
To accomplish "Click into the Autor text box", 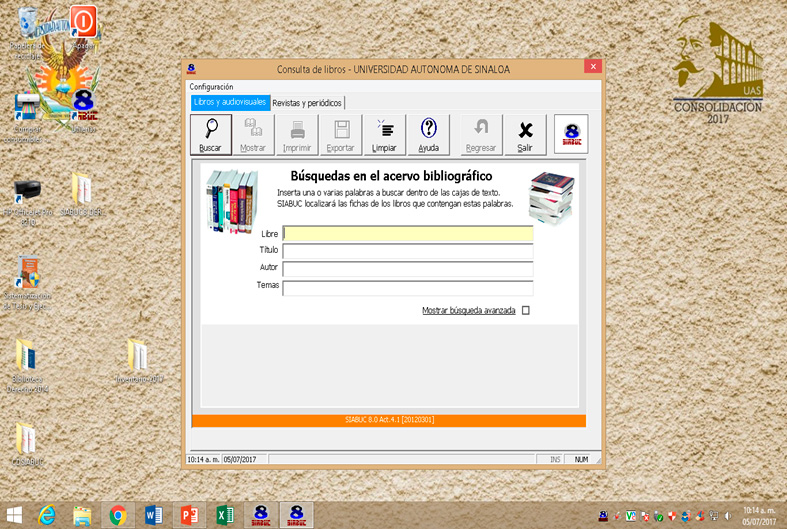I will 408,269.
